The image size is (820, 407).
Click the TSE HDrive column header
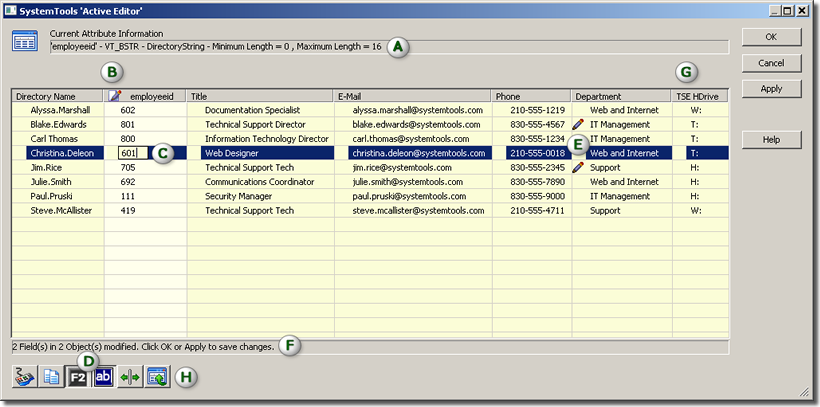pos(697,96)
